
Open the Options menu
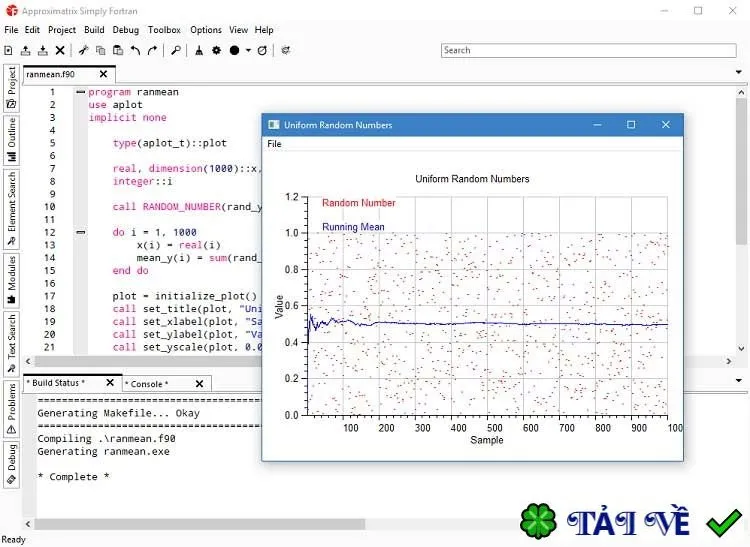[206, 30]
